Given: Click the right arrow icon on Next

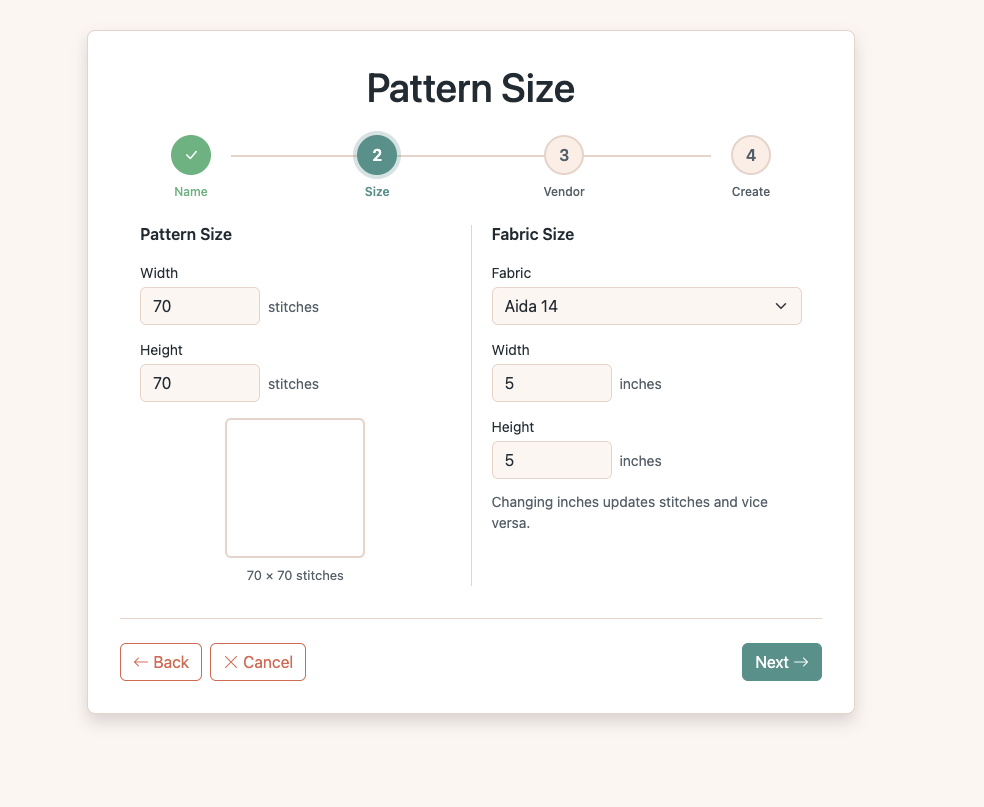Looking at the screenshot, I should 801,662.
